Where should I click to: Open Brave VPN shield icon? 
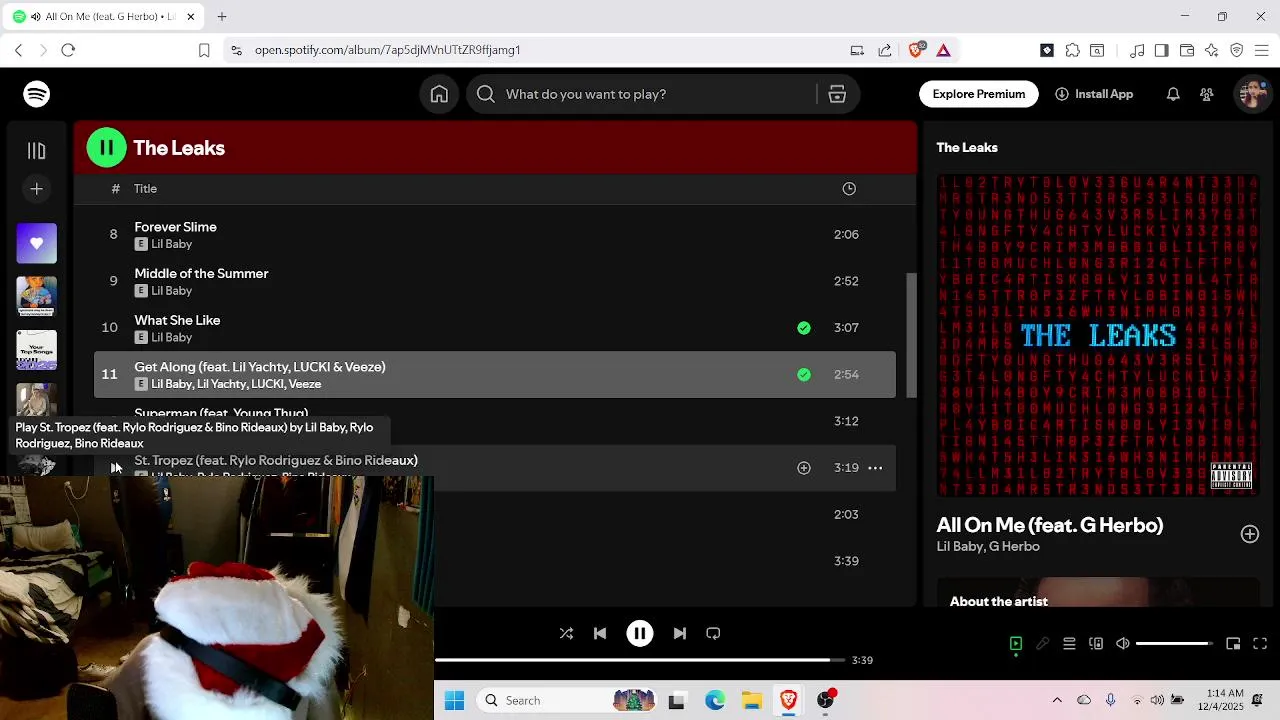(x=1237, y=50)
